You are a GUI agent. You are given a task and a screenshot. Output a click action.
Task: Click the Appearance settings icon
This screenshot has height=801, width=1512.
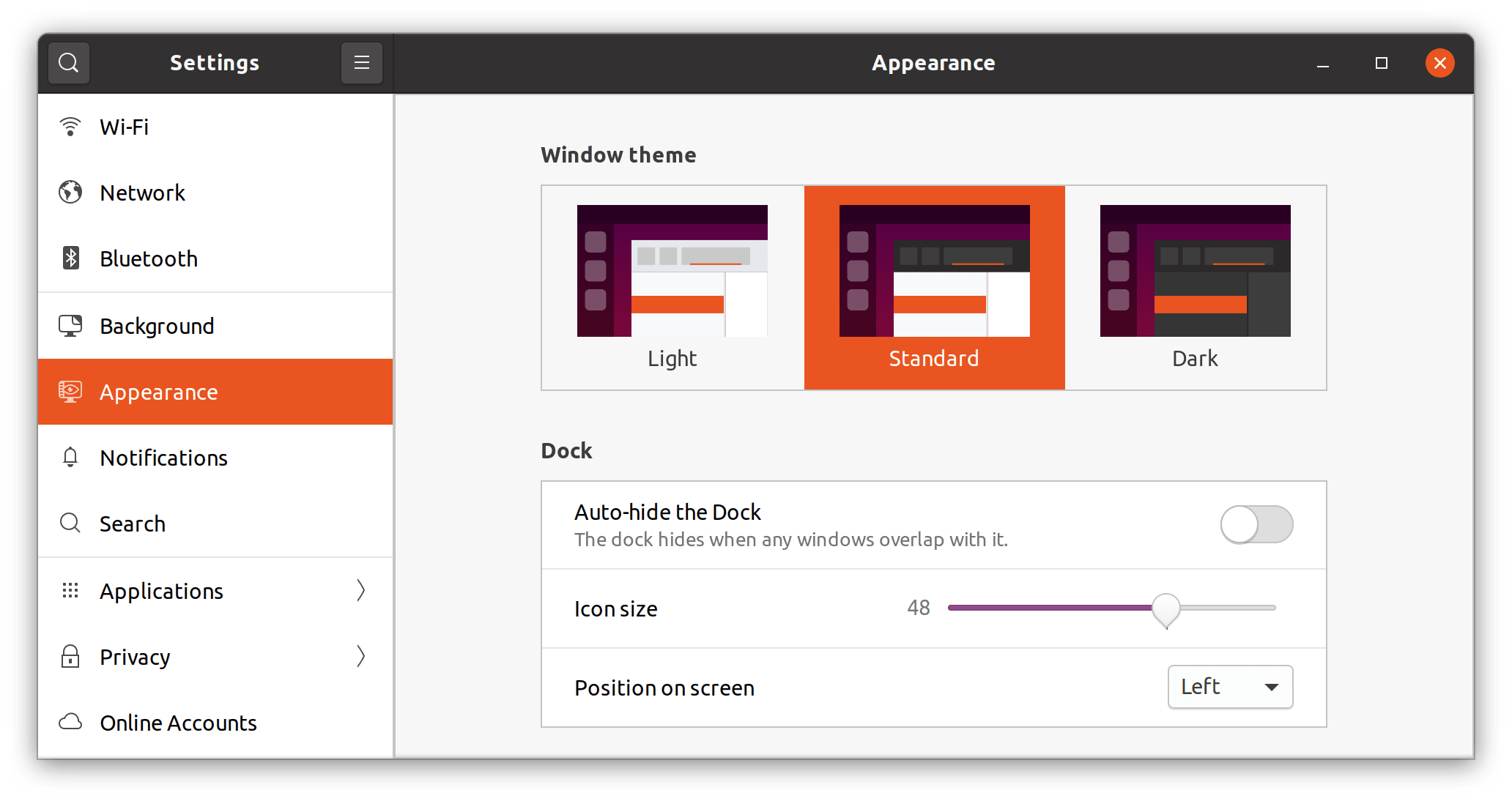click(x=70, y=391)
